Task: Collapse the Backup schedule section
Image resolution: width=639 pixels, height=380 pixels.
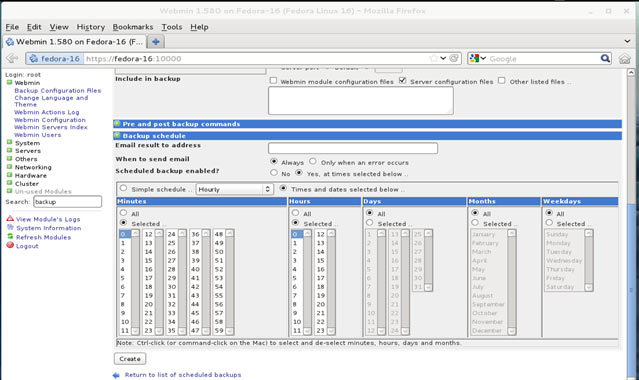Action: (117, 135)
